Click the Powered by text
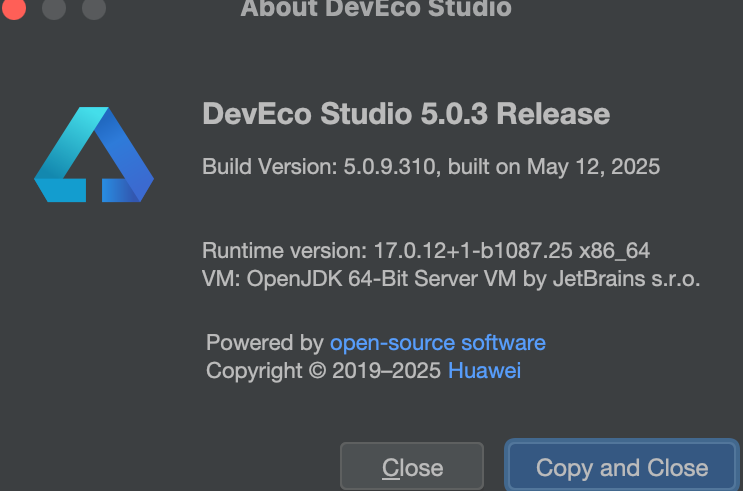Screen dimensions: 743x491 [x=265, y=343]
